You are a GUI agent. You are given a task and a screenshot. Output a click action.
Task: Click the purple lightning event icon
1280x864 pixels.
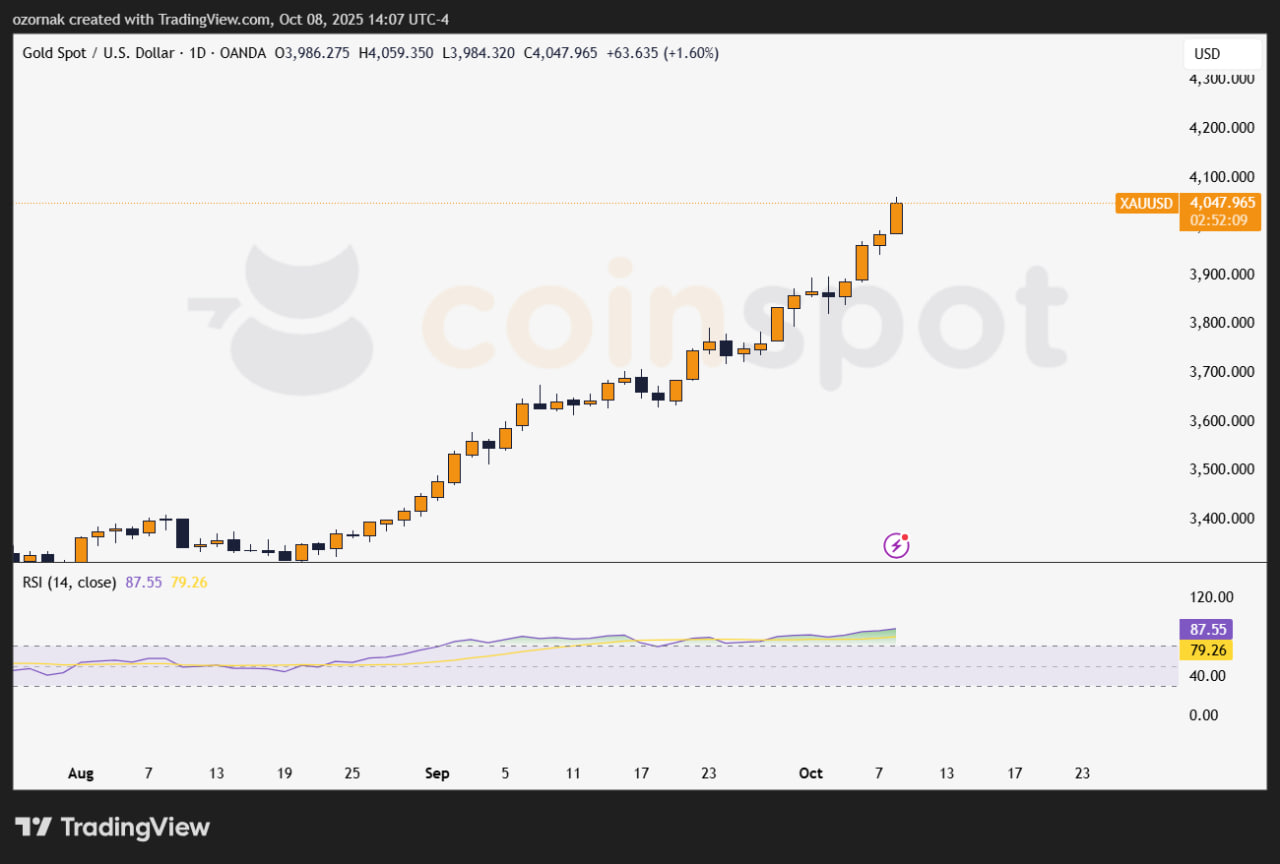pyautogui.click(x=896, y=545)
